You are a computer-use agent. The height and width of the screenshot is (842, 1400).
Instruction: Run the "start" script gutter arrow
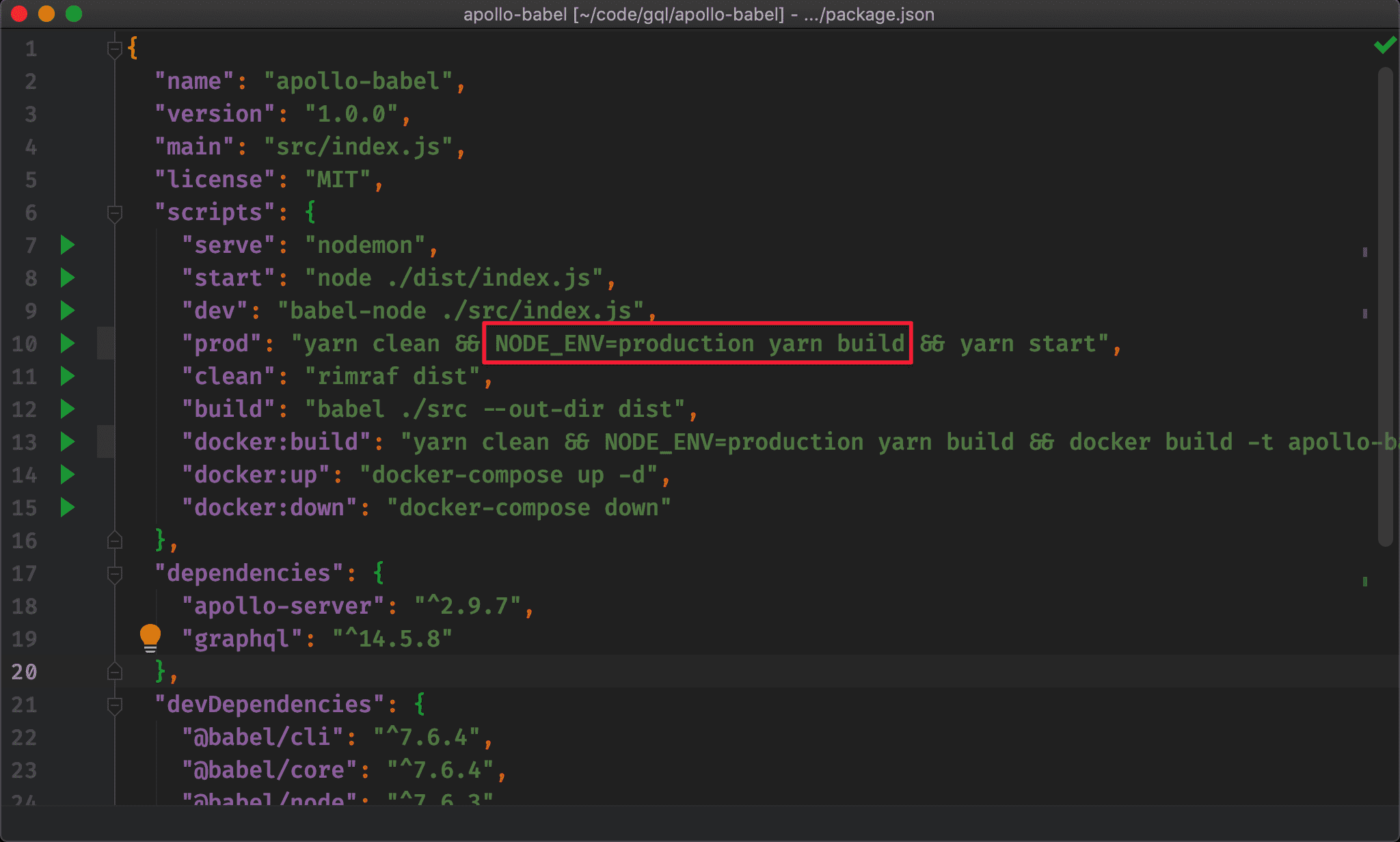point(67,277)
